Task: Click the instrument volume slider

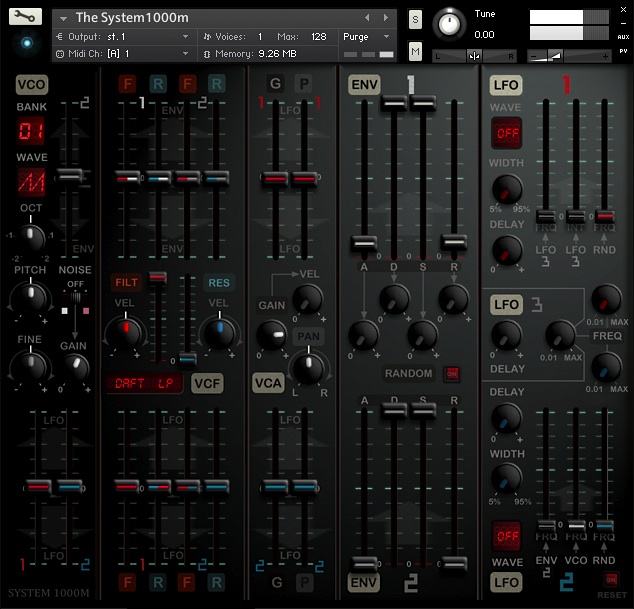Action: [568, 57]
